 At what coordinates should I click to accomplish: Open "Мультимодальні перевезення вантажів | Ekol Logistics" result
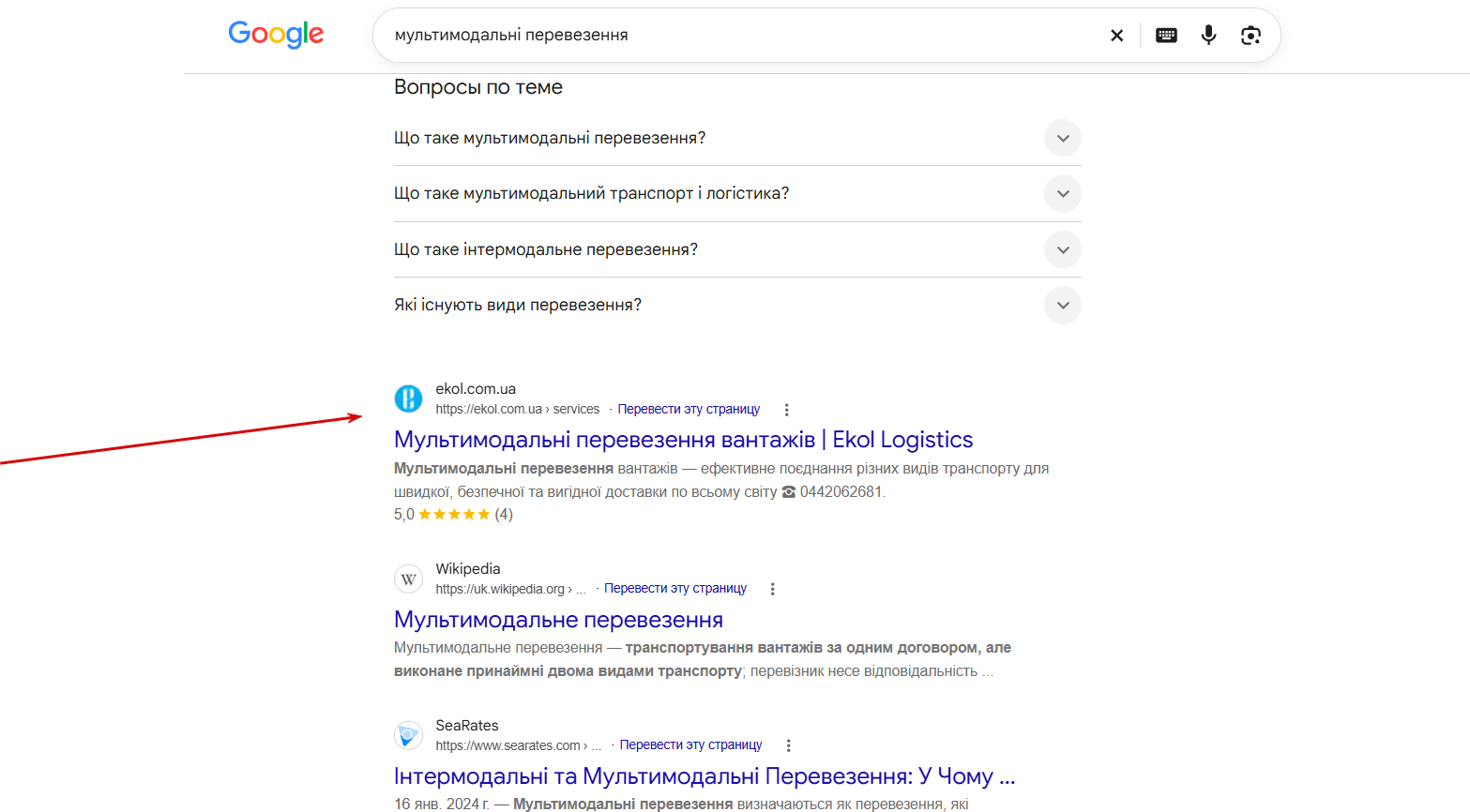point(683,440)
